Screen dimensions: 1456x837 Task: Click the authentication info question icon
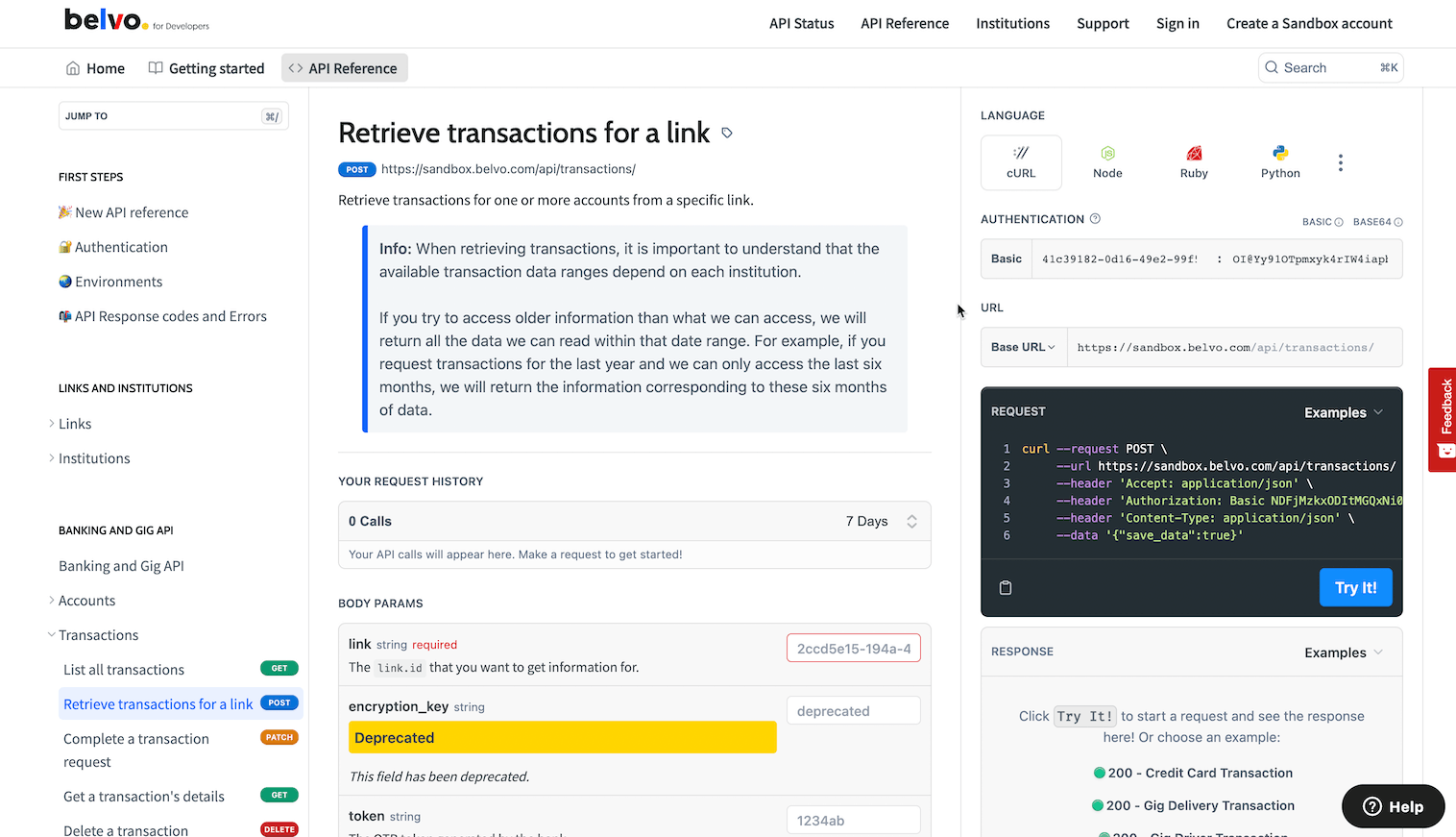pyautogui.click(x=1095, y=219)
